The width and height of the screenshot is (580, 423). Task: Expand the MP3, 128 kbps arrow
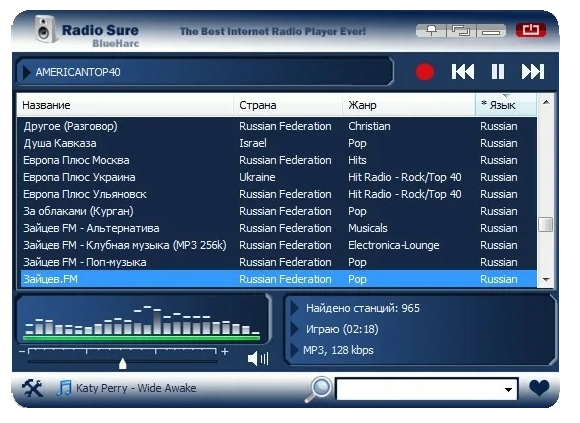(x=295, y=350)
